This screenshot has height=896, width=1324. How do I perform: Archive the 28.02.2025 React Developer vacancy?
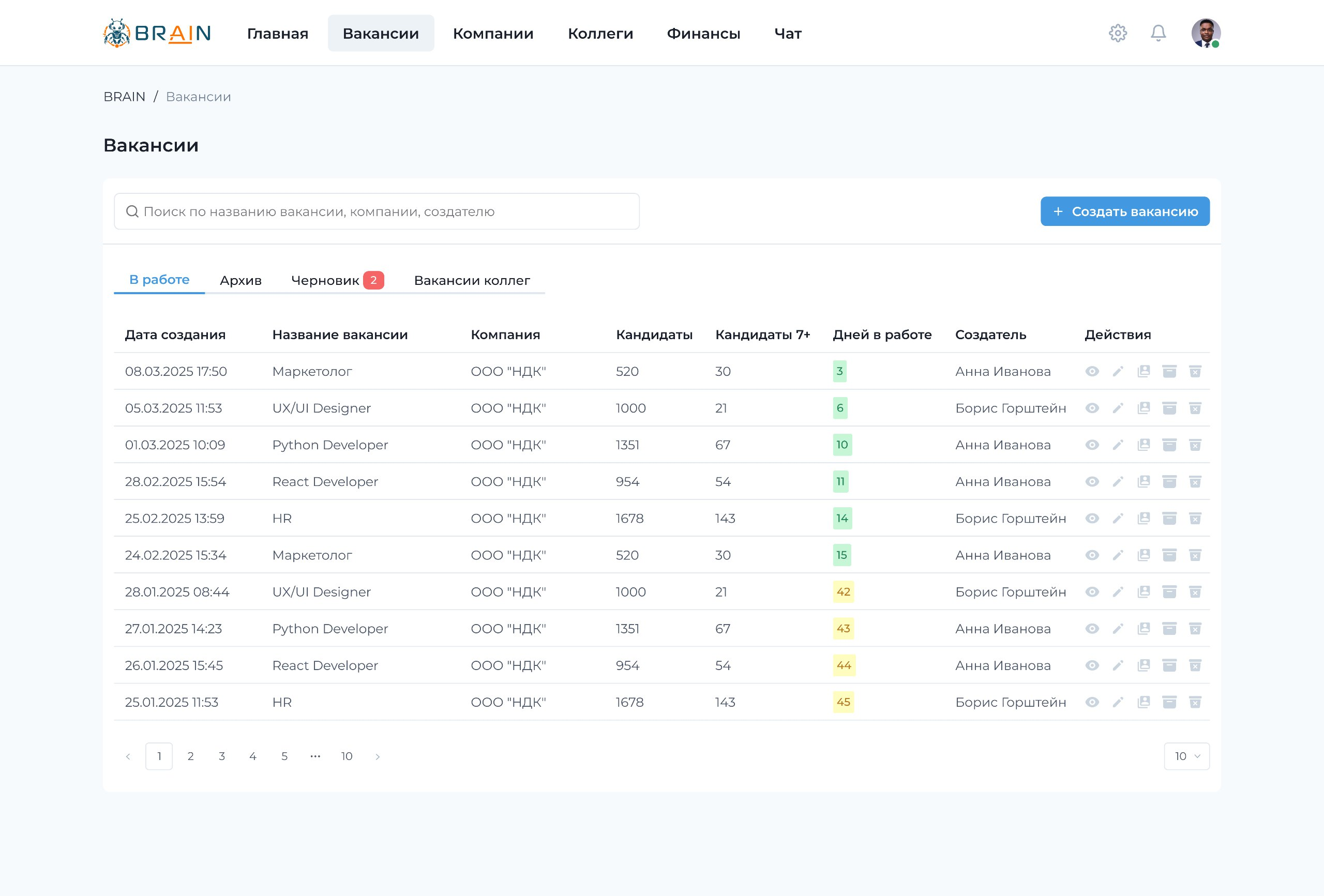click(1169, 481)
